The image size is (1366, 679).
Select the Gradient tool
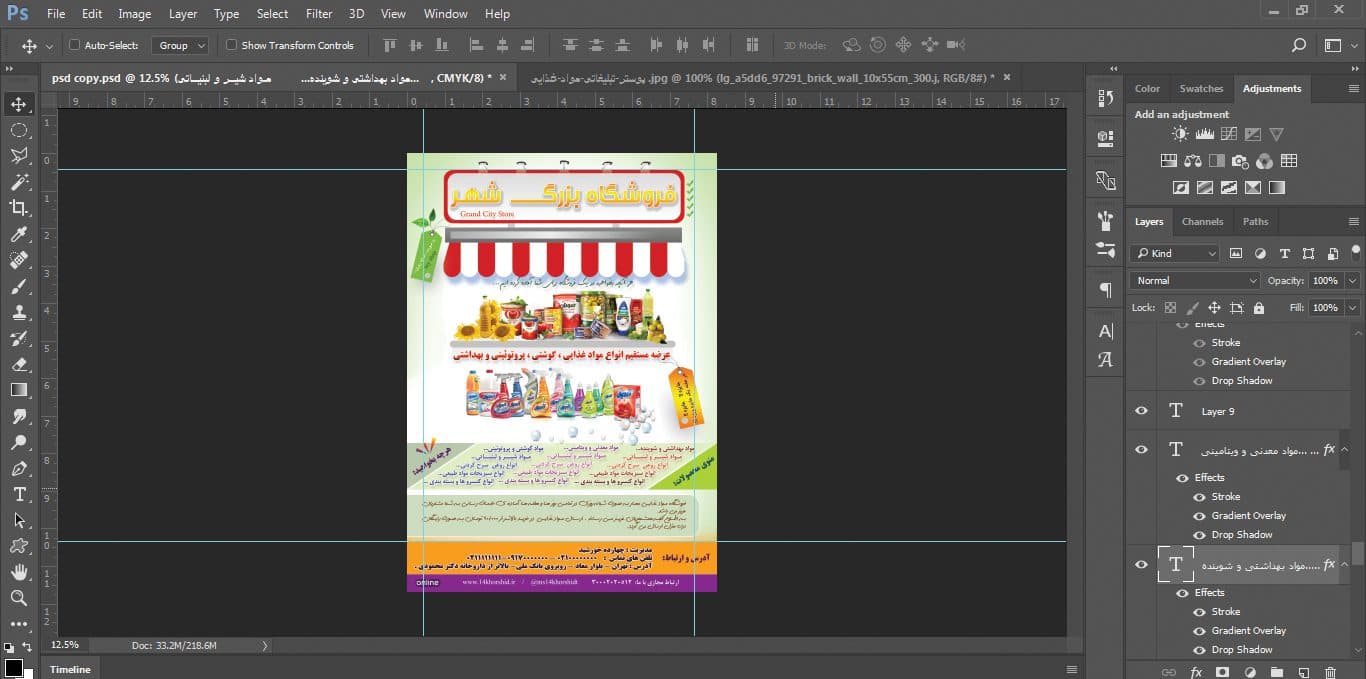point(19,390)
